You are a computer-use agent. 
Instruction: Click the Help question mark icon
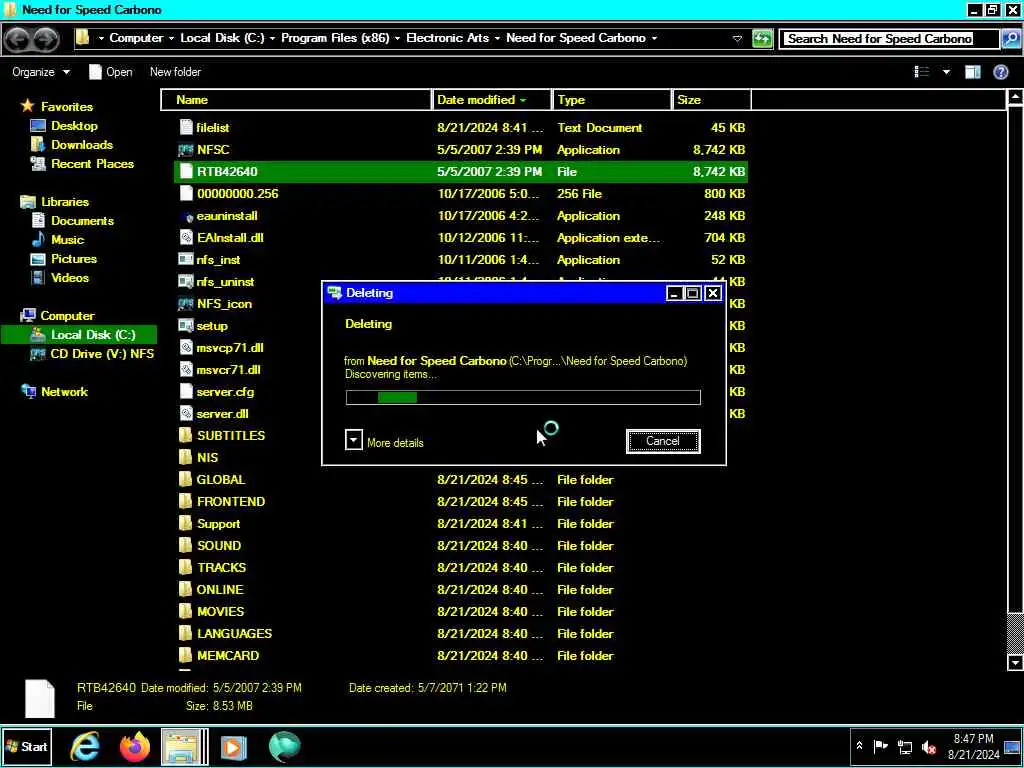point(1000,72)
